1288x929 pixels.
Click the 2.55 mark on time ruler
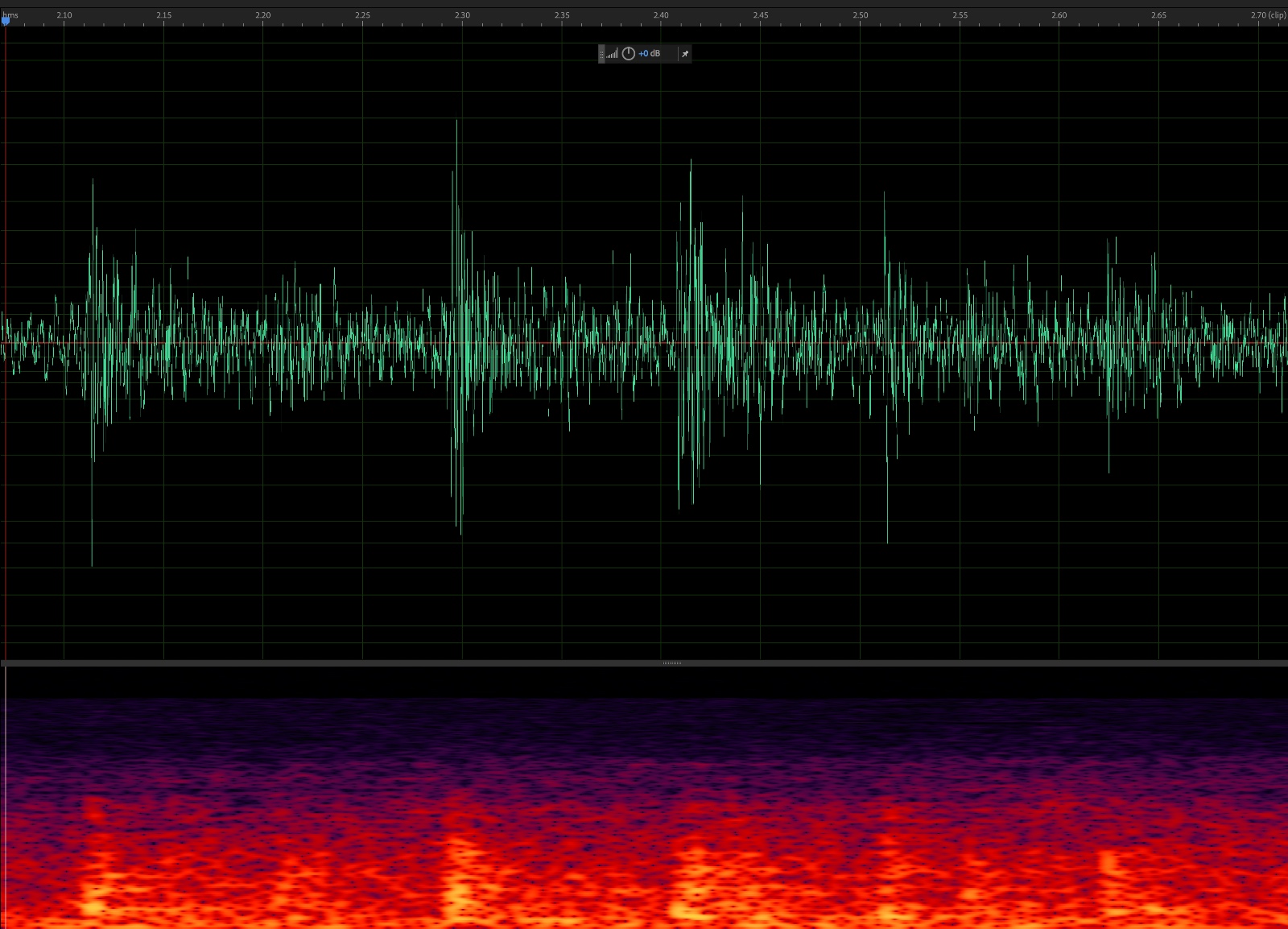tap(960, 15)
